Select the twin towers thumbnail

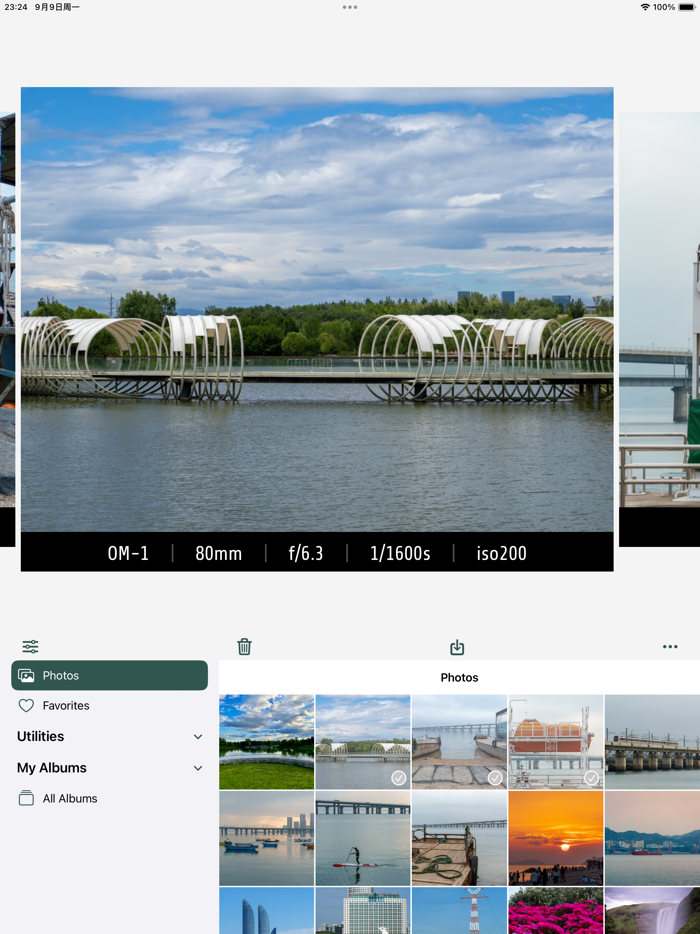266,911
